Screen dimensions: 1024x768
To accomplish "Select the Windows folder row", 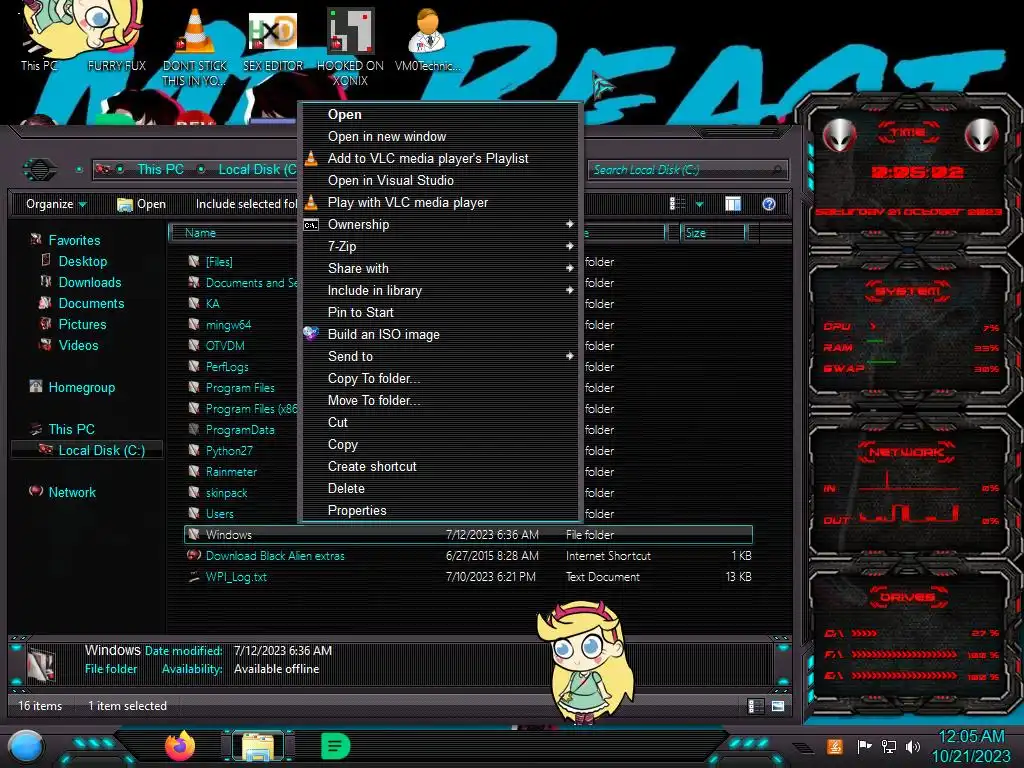I will pyautogui.click(x=468, y=534).
